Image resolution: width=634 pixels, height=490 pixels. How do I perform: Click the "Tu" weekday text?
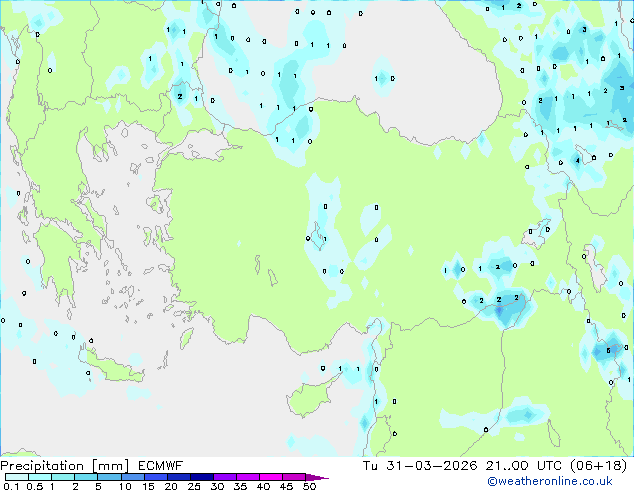tap(370, 465)
